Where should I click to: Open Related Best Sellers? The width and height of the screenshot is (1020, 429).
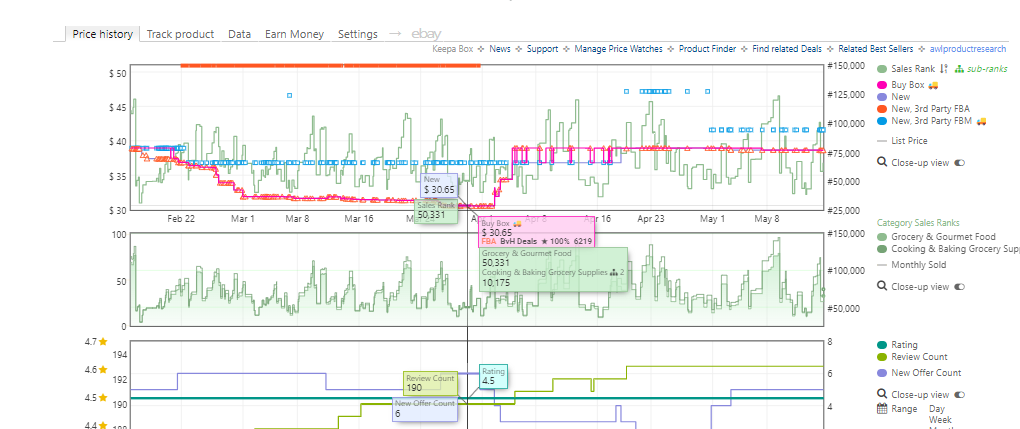click(876, 49)
